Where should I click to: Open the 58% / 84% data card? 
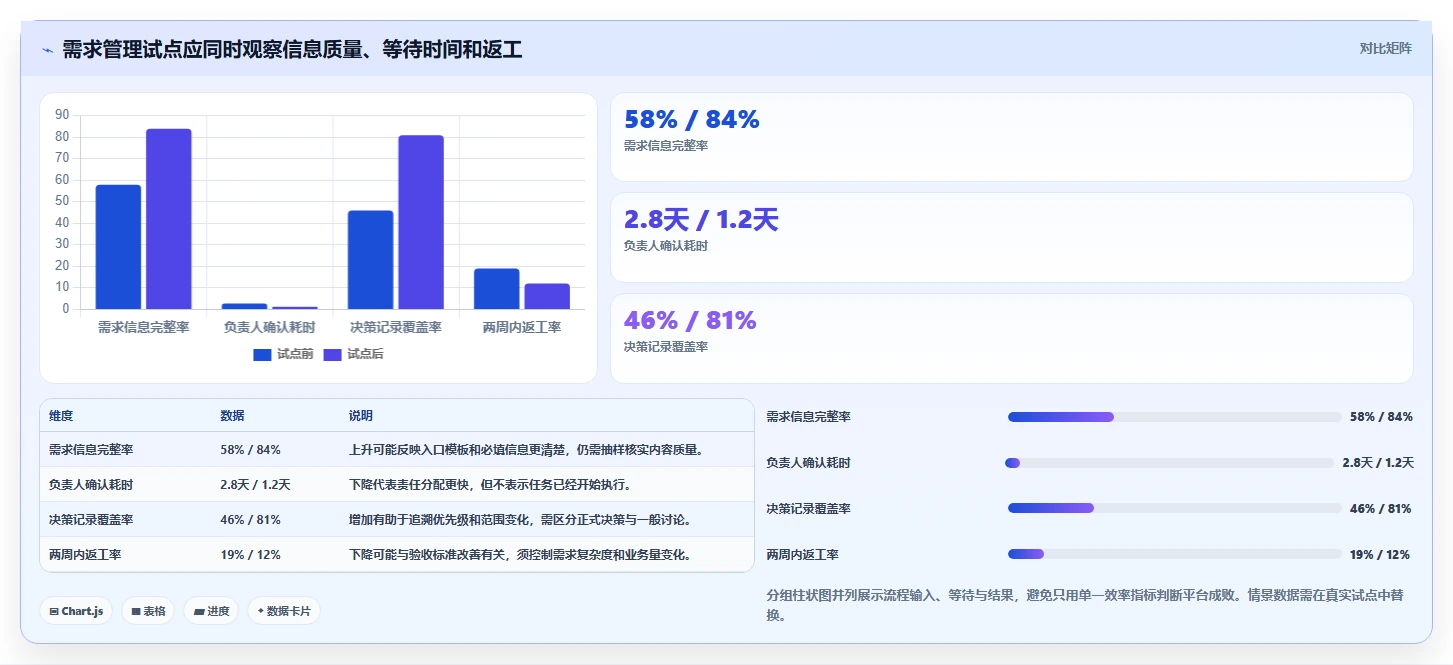point(1011,137)
